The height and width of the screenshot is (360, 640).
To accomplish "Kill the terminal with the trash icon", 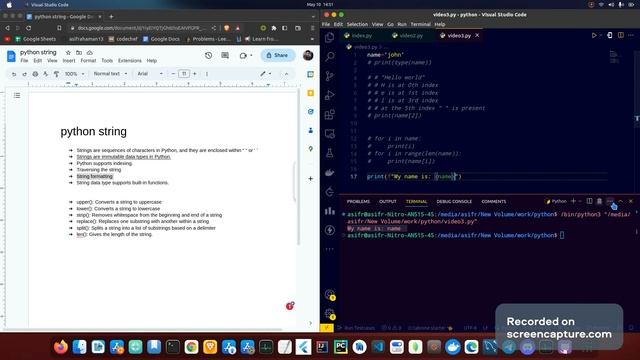I will [599, 201].
